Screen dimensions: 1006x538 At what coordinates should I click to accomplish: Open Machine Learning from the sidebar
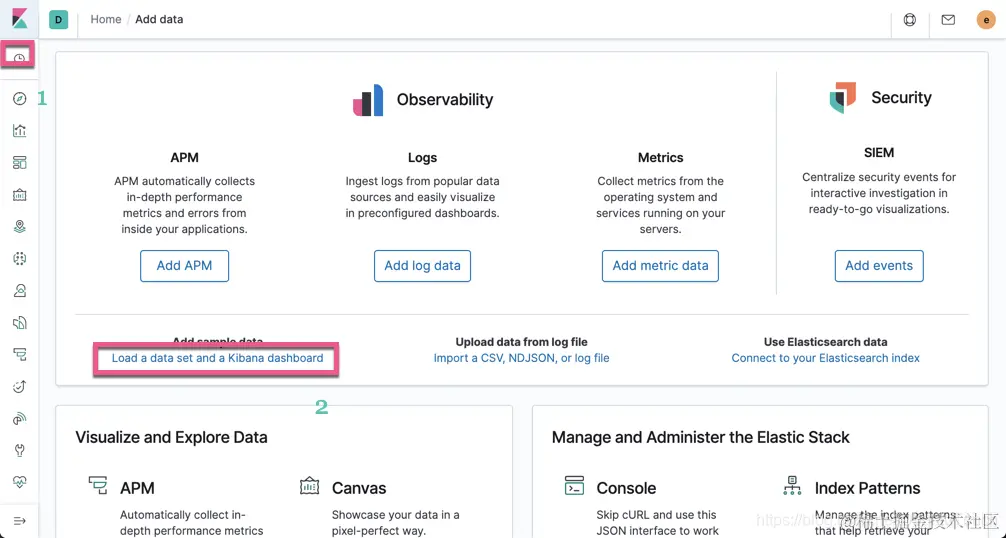(x=19, y=258)
